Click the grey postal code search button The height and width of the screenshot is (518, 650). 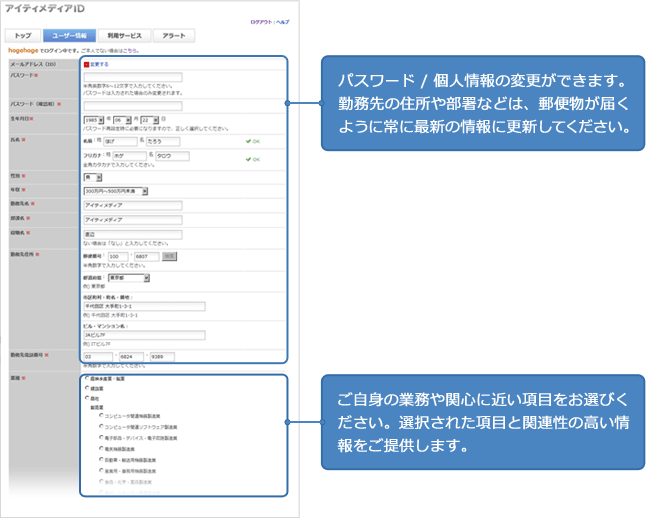[x=169, y=257]
